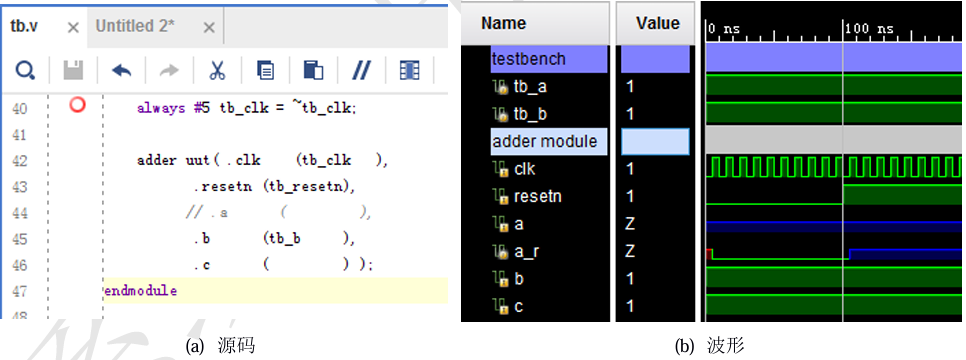
Task: Close the Untitled 2* tab
Action: 209,28
